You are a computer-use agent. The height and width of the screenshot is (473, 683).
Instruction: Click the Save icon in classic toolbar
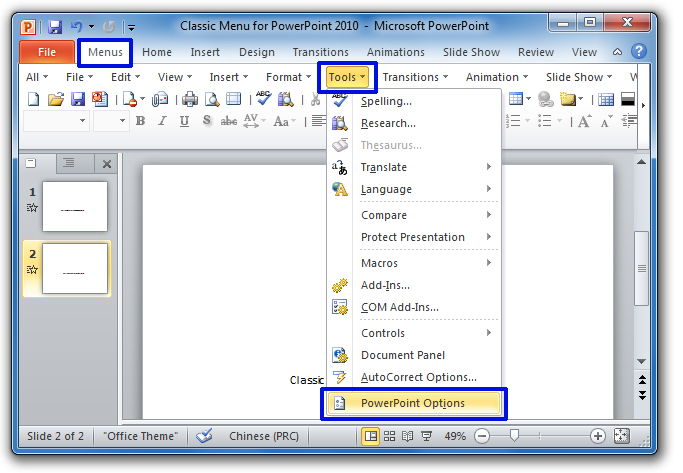coord(78,99)
